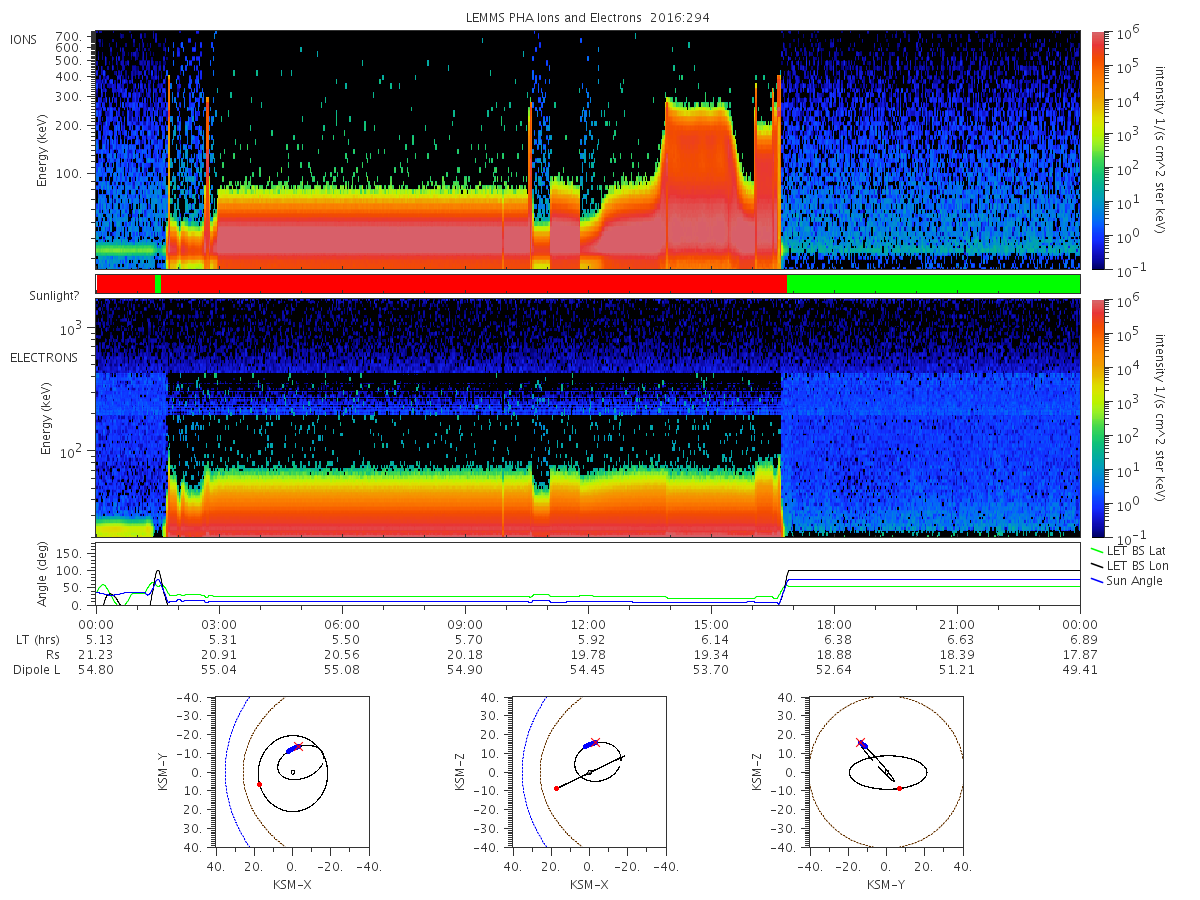Click the long green Sunlight bar section
Image resolution: width=1200 pixels, height=900 pixels.
click(934, 284)
